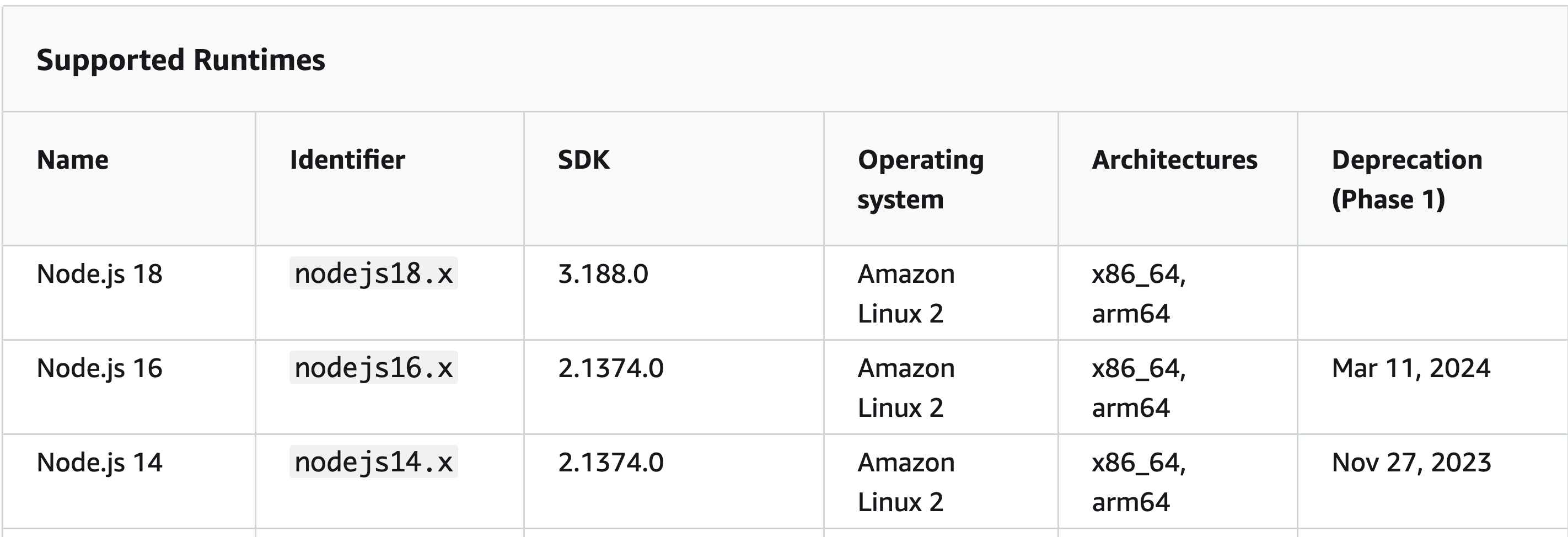Select the Identifier column header

[x=347, y=159]
